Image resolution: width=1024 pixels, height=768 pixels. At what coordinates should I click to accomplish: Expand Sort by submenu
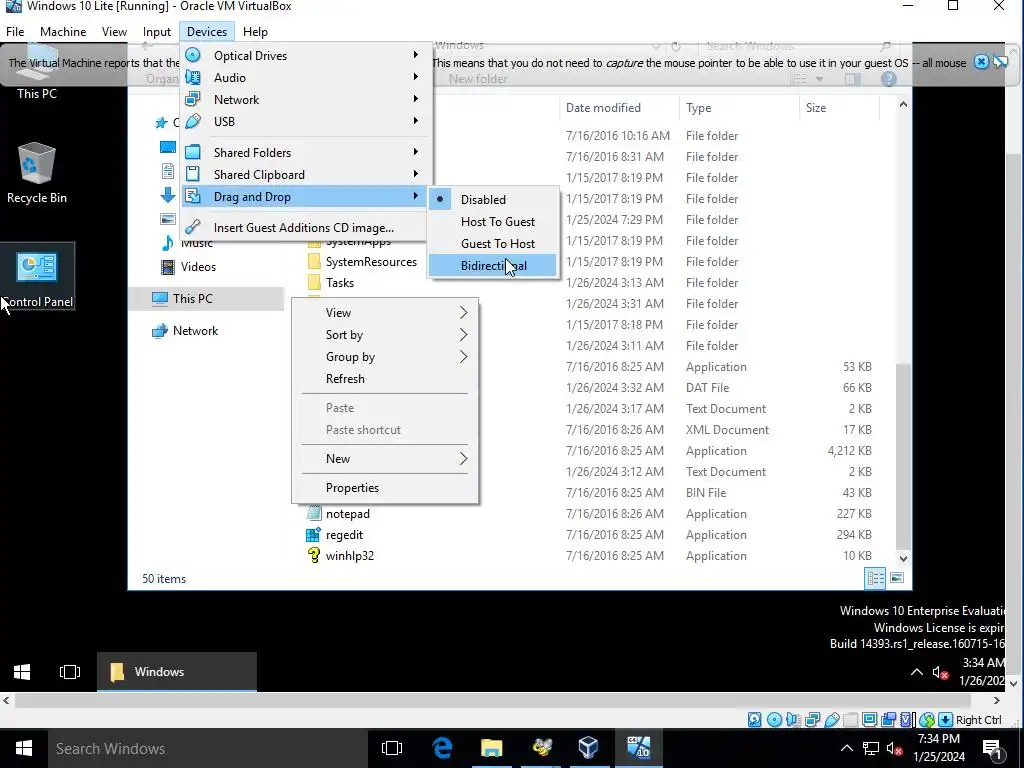pos(385,335)
